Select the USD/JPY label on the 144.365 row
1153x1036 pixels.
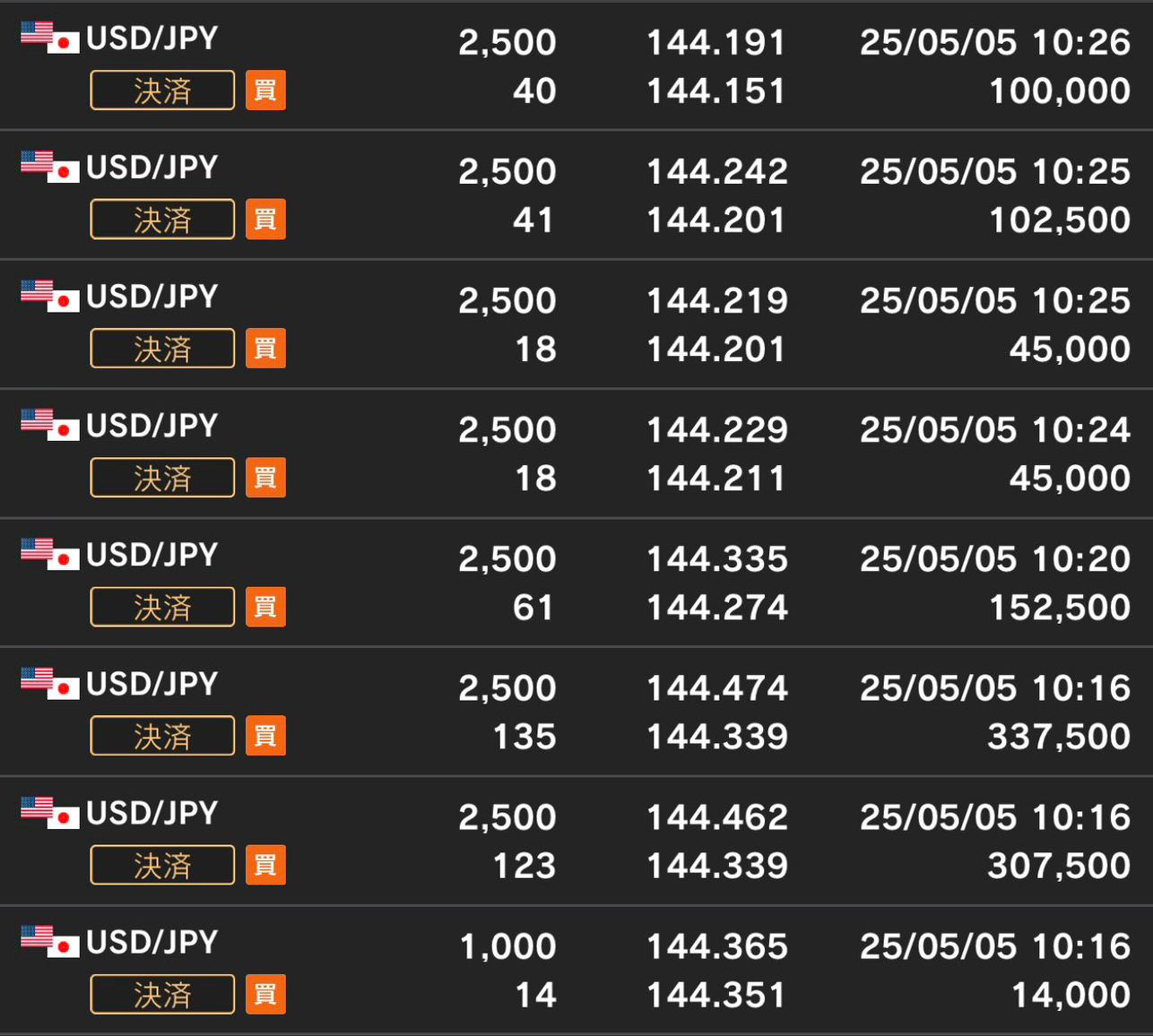(152, 942)
